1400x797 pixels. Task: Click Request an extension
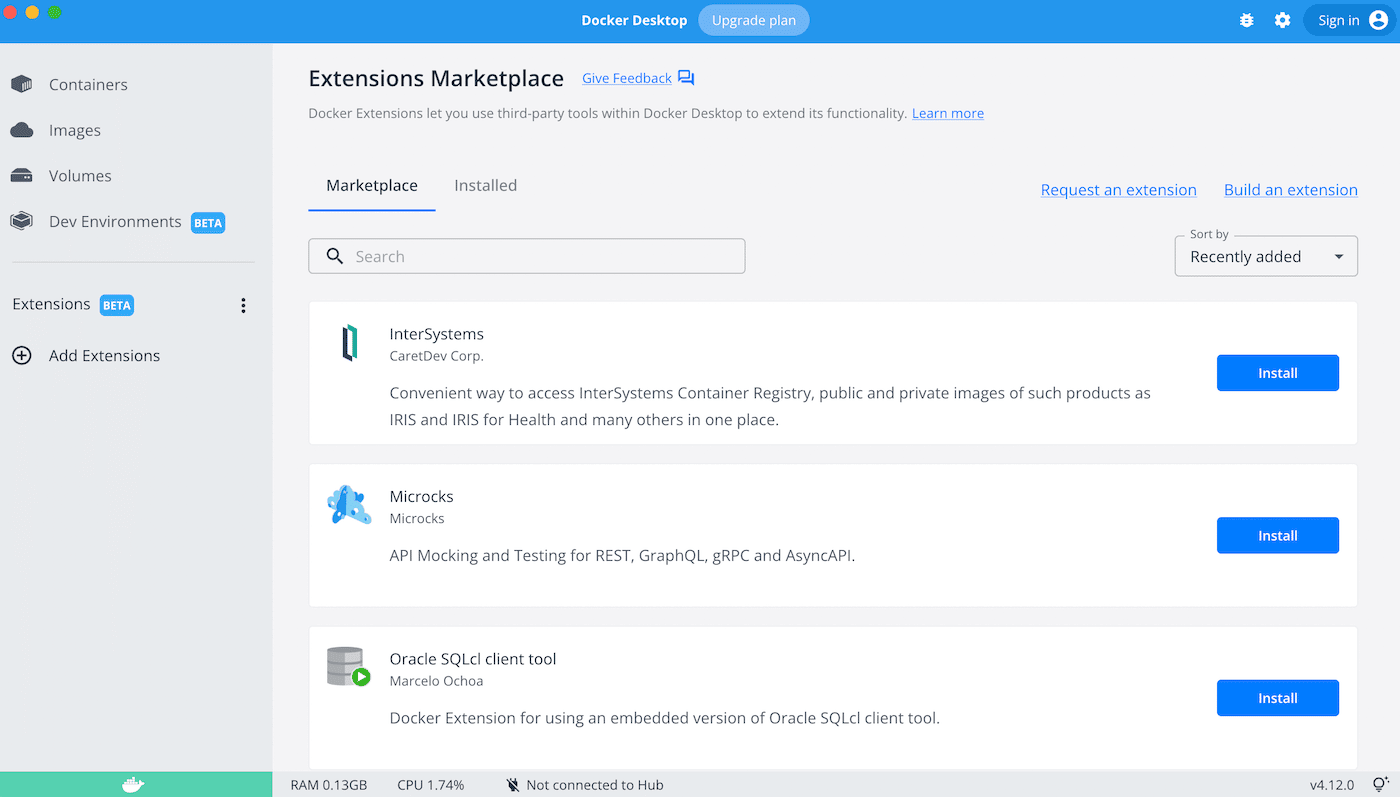point(1118,189)
